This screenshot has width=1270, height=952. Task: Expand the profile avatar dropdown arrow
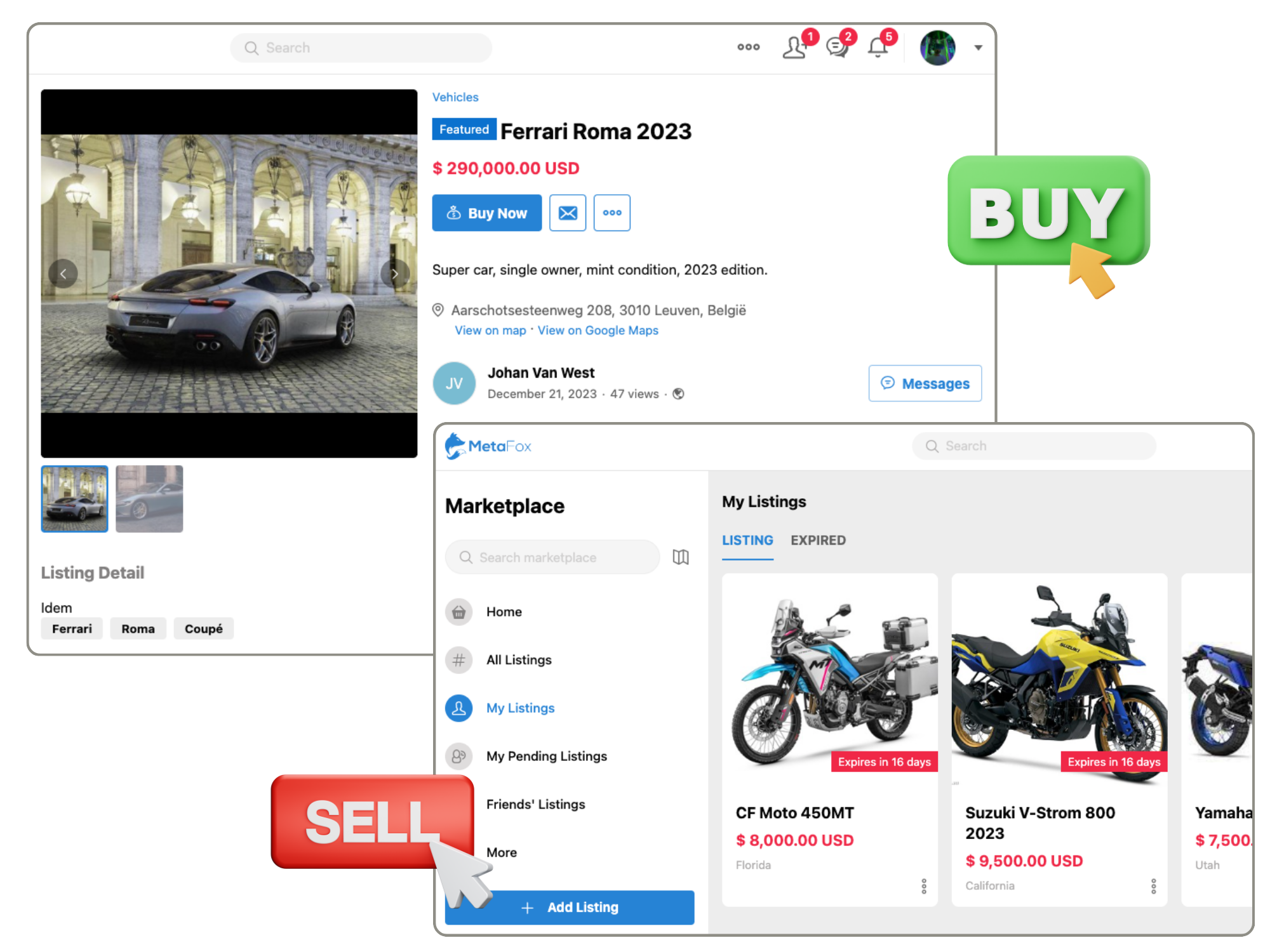click(978, 47)
